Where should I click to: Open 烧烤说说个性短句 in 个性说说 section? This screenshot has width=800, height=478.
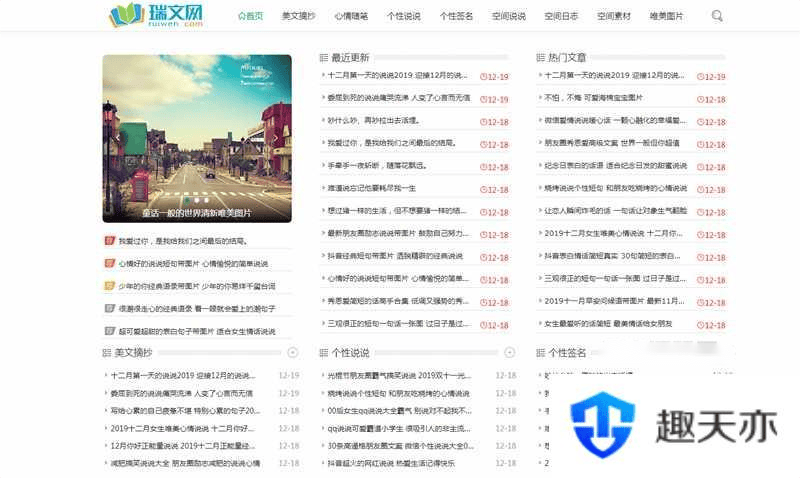pos(398,394)
